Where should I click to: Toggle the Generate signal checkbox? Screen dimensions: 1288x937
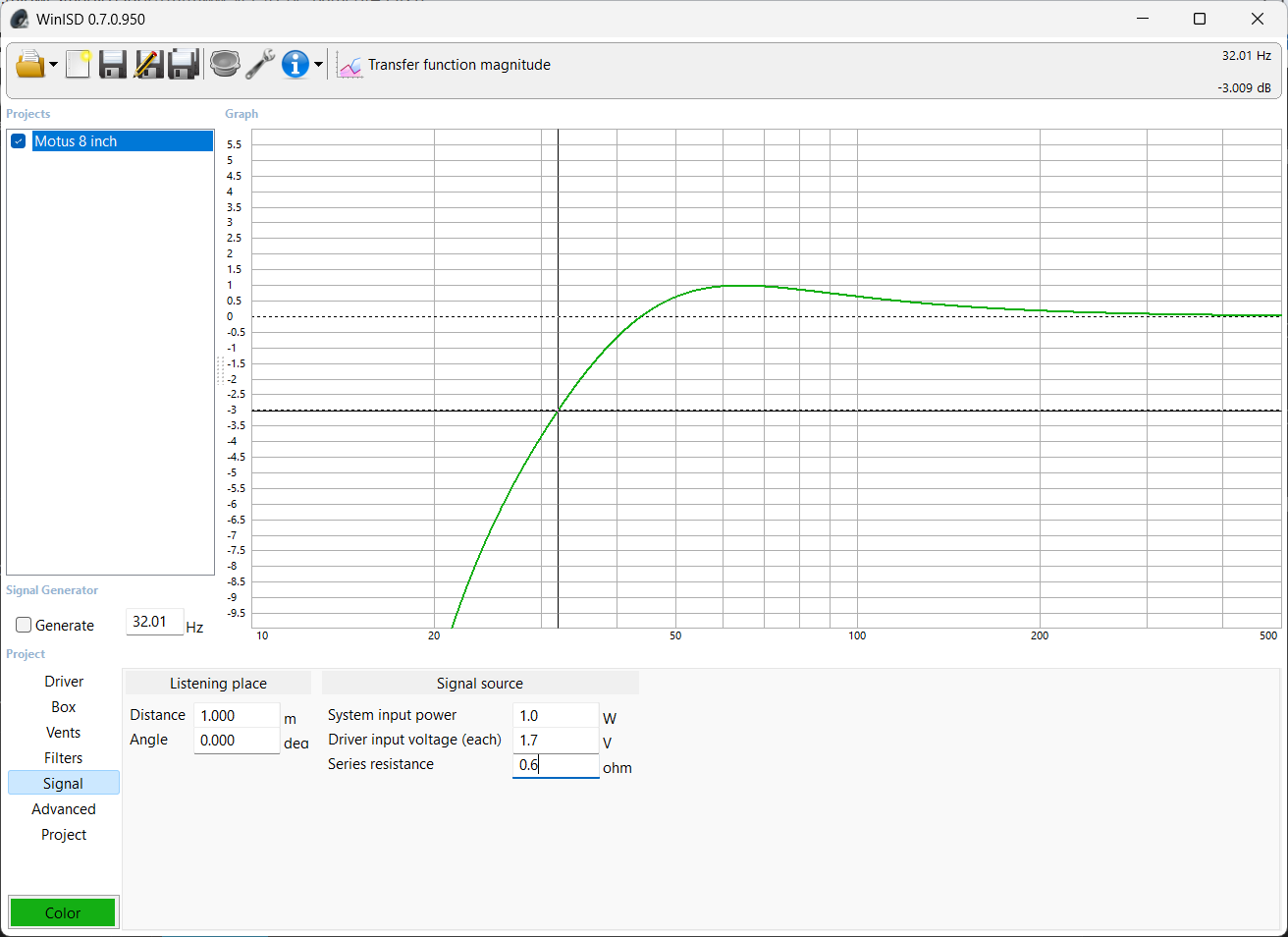pyautogui.click(x=25, y=625)
